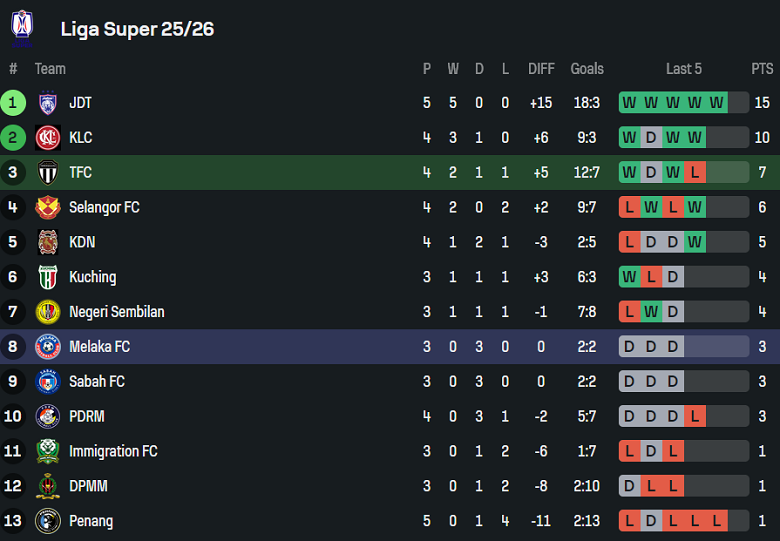Viewport: 780px width, 541px height.
Task: Click the Liga Super 25/26 title
Action: (137, 29)
